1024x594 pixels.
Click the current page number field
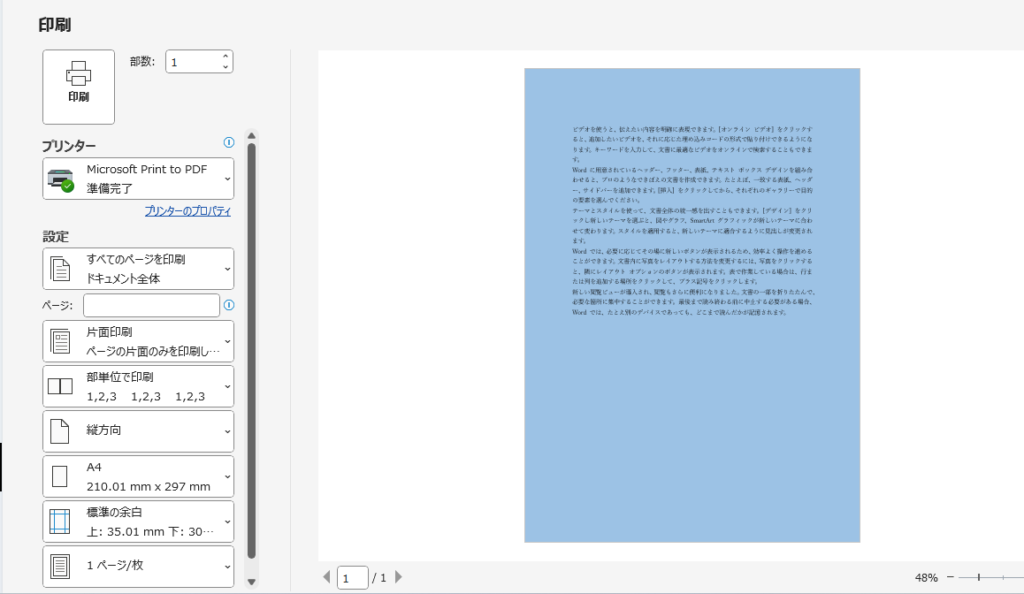click(353, 578)
